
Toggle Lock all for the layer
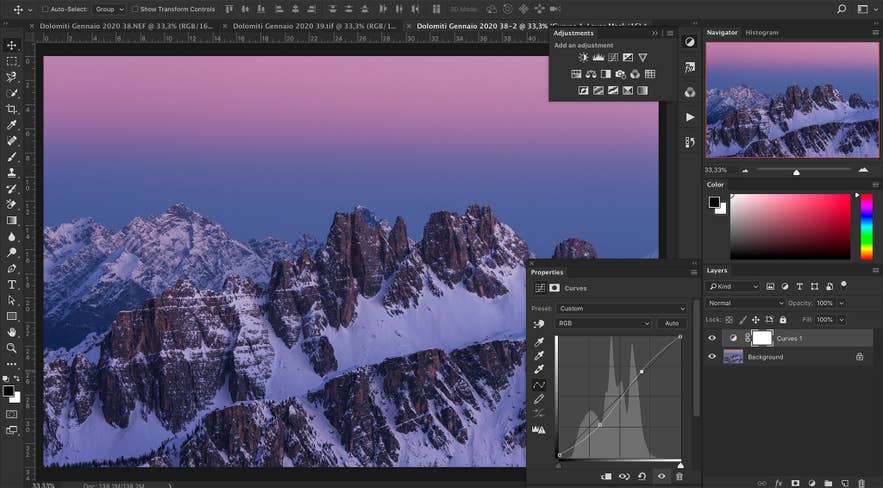coord(783,320)
